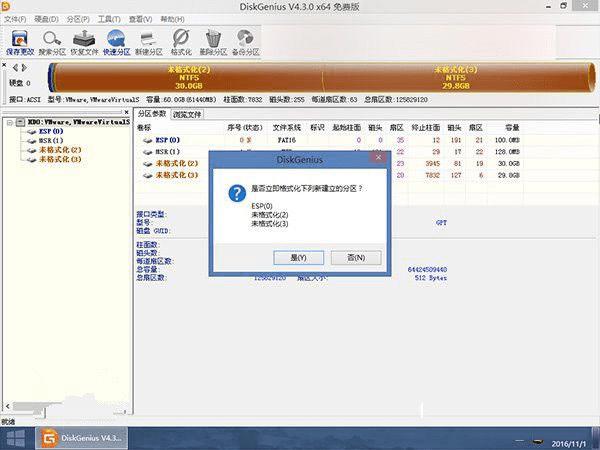Select 未格式化(2) in the disk tree

(60, 150)
